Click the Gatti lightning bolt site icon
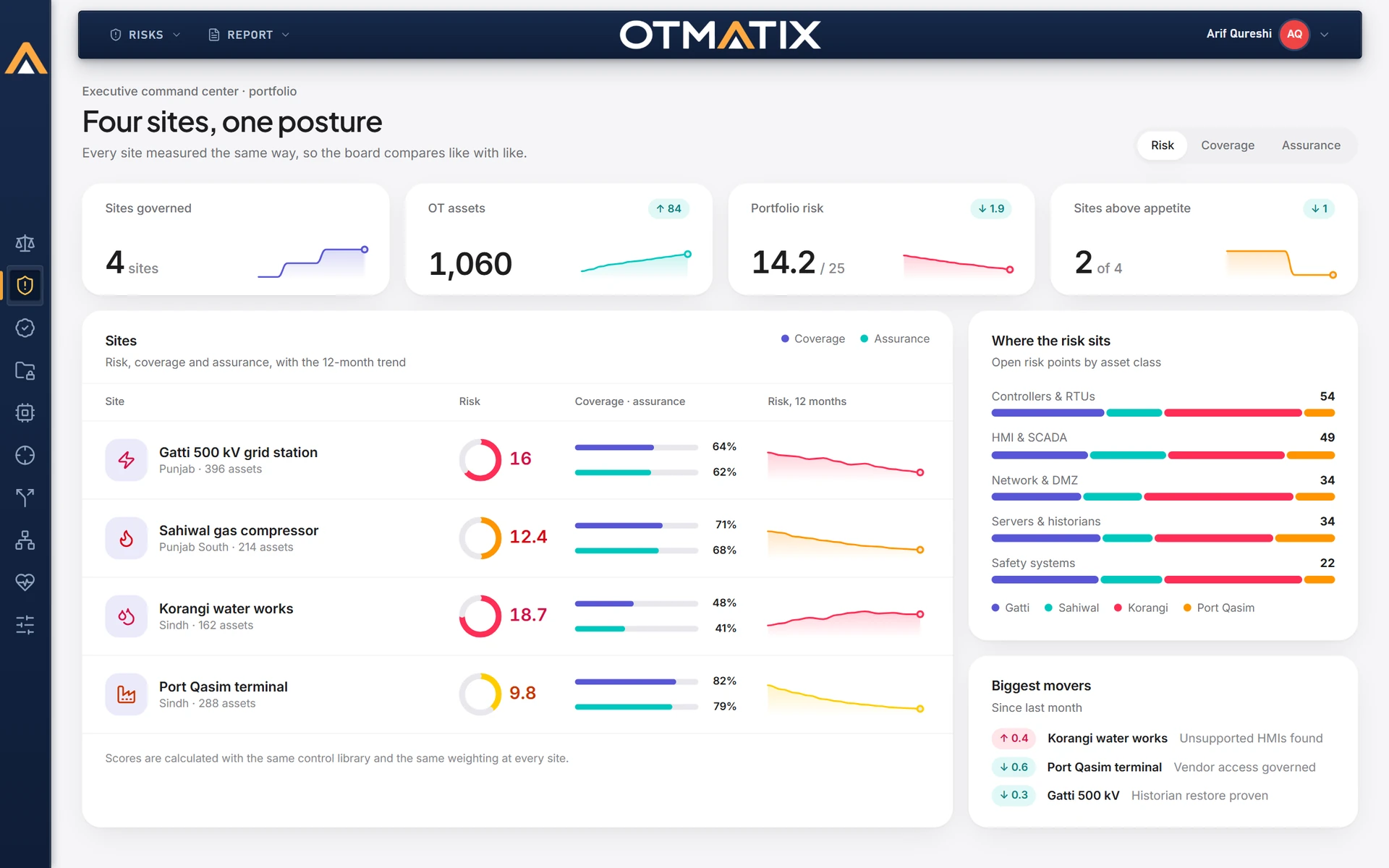Image resolution: width=1389 pixels, height=868 pixels. point(127,460)
